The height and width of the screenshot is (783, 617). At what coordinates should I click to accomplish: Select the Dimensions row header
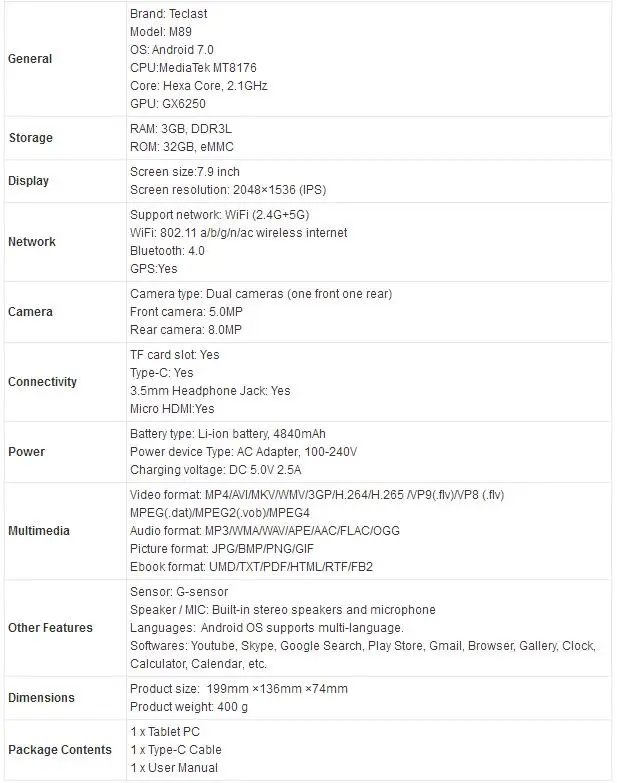pos(41,698)
